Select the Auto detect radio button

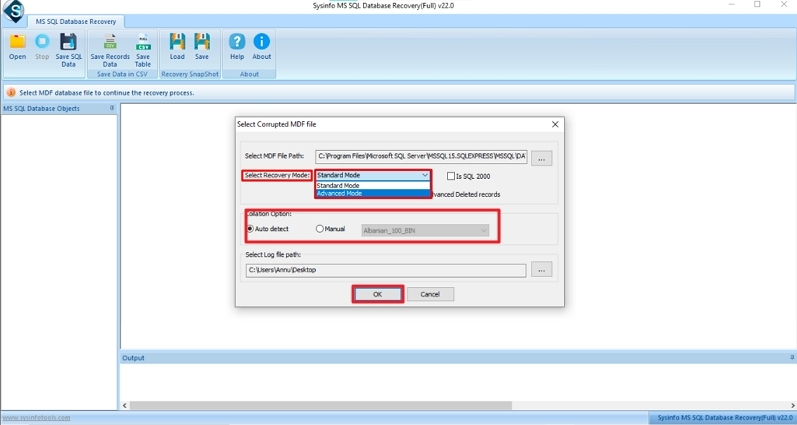coord(250,229)
